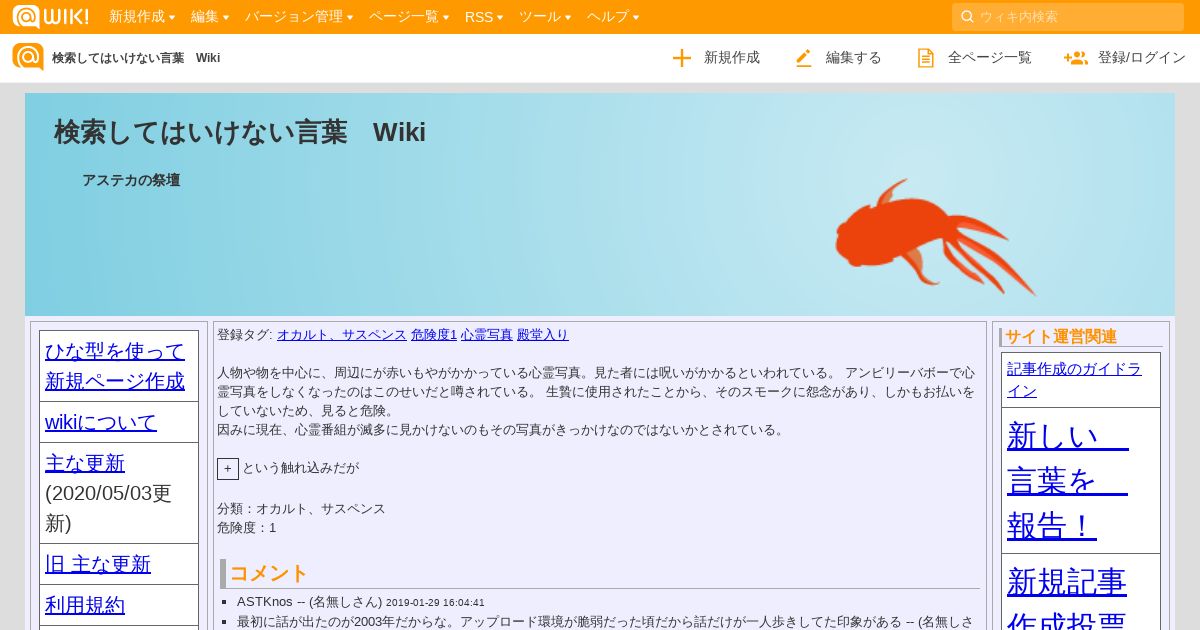Open the オカルト、サスペンス tag link
This screenshot has height=630, width=1200.
point(342,335)
